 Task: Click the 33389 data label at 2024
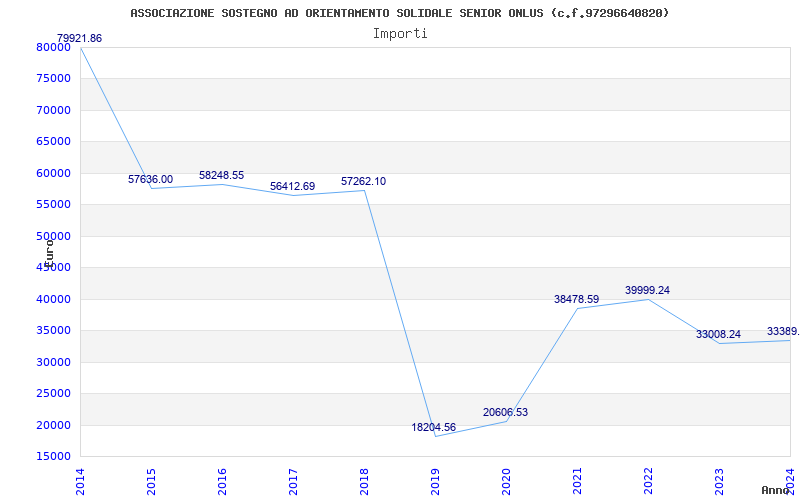tap(783, 332)
